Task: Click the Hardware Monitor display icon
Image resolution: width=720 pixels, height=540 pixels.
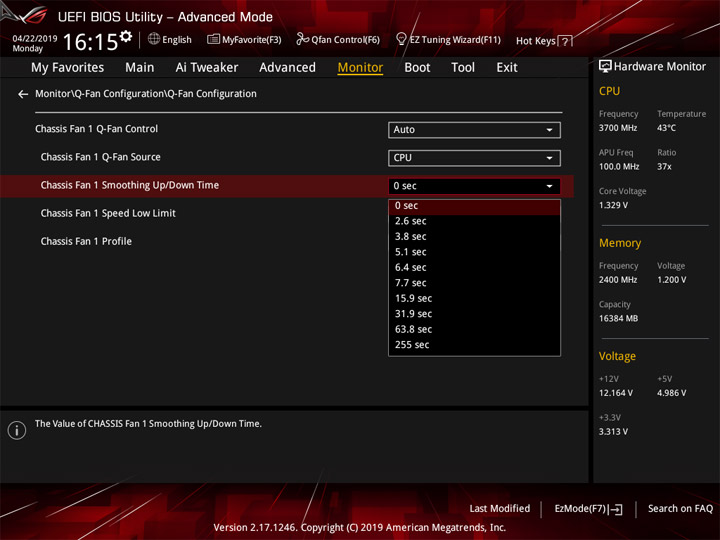Action: (605, 66)
